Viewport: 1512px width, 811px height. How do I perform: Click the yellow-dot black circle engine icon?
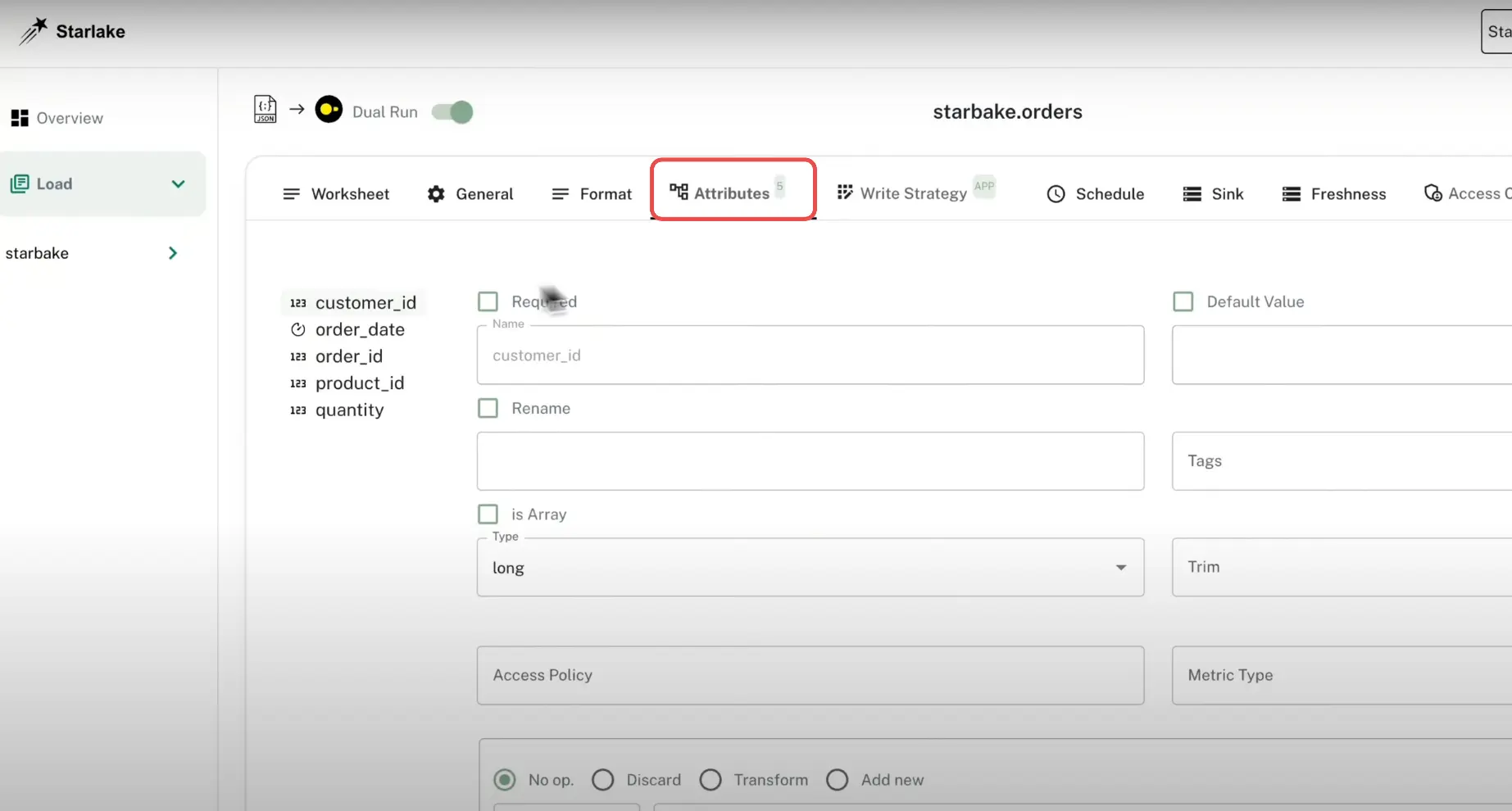click(329, 110)
